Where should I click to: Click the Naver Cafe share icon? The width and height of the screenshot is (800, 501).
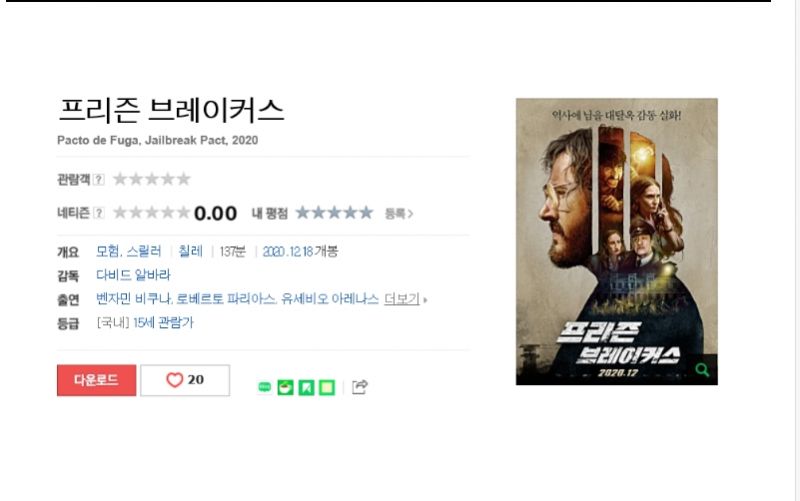coord(285,387)
